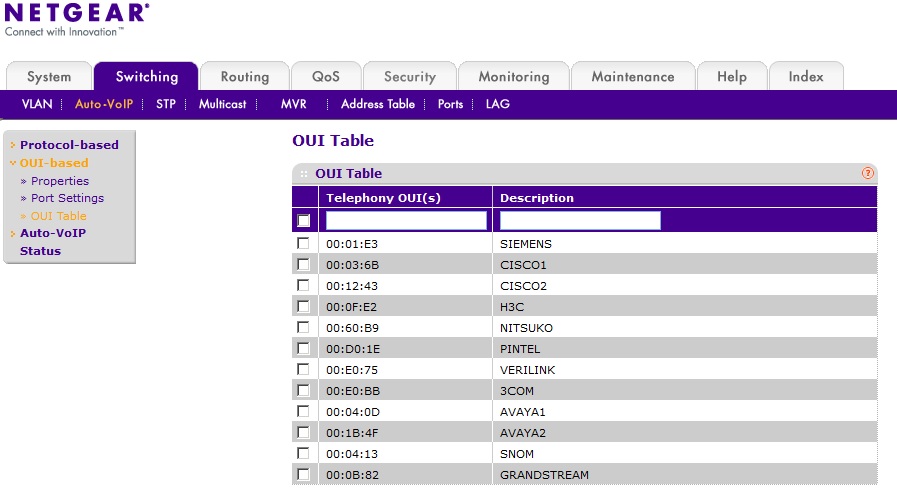Go to the Maintenance tab
This screenshot has width=897, height=496.
click(633, 77)
